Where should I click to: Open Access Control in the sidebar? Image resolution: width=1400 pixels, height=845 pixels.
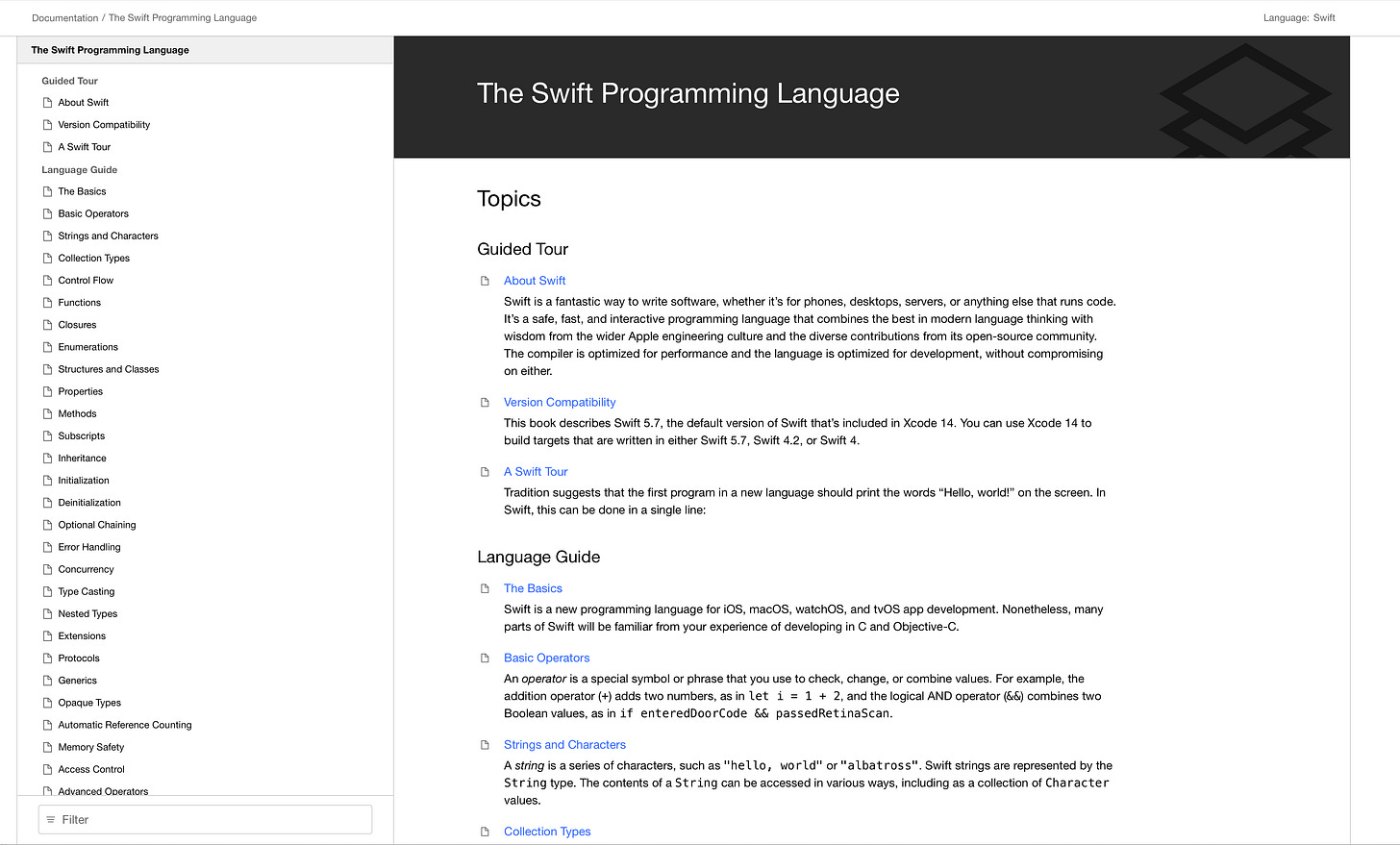[x=91, y=770]
